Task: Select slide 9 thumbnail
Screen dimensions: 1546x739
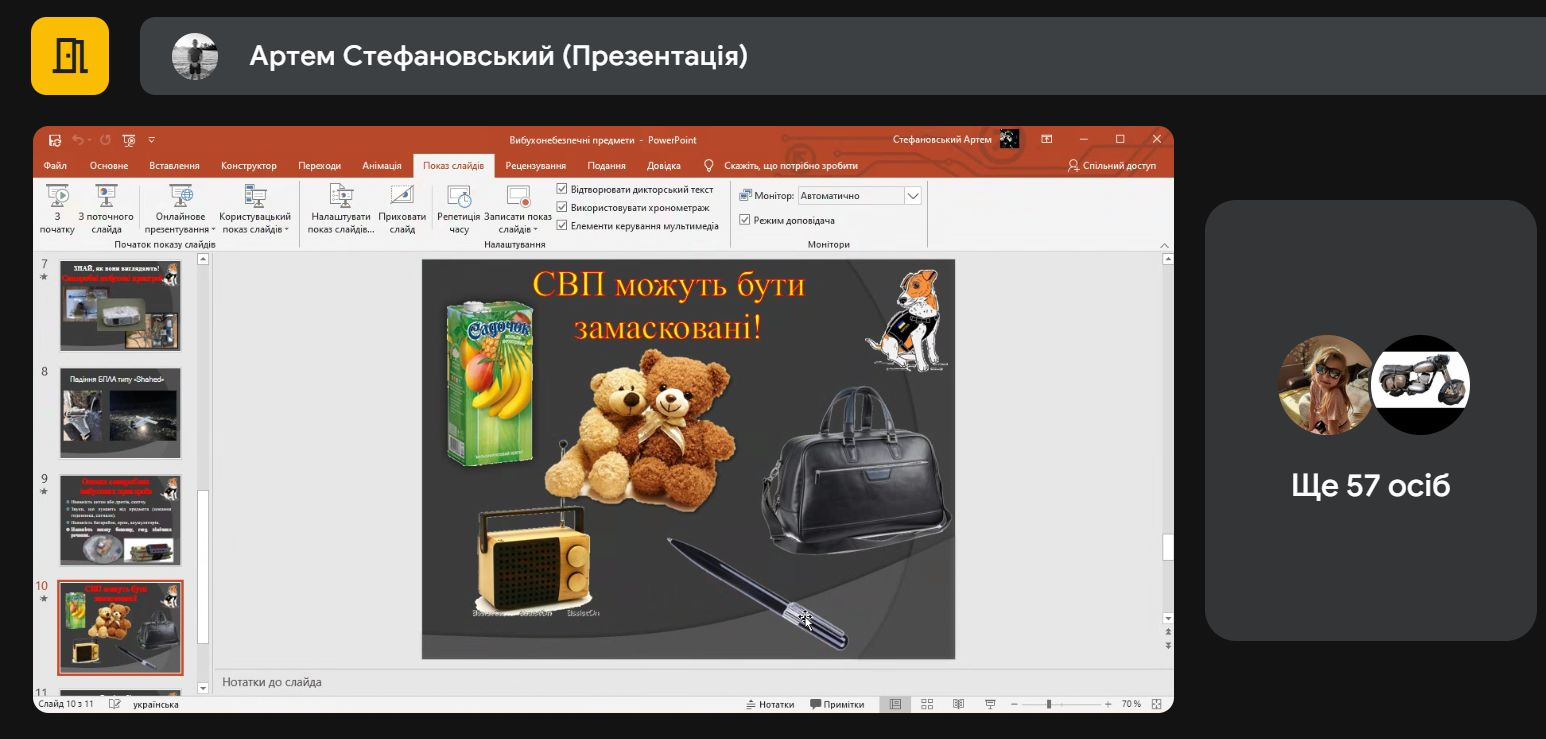Action: pos(120,520)
